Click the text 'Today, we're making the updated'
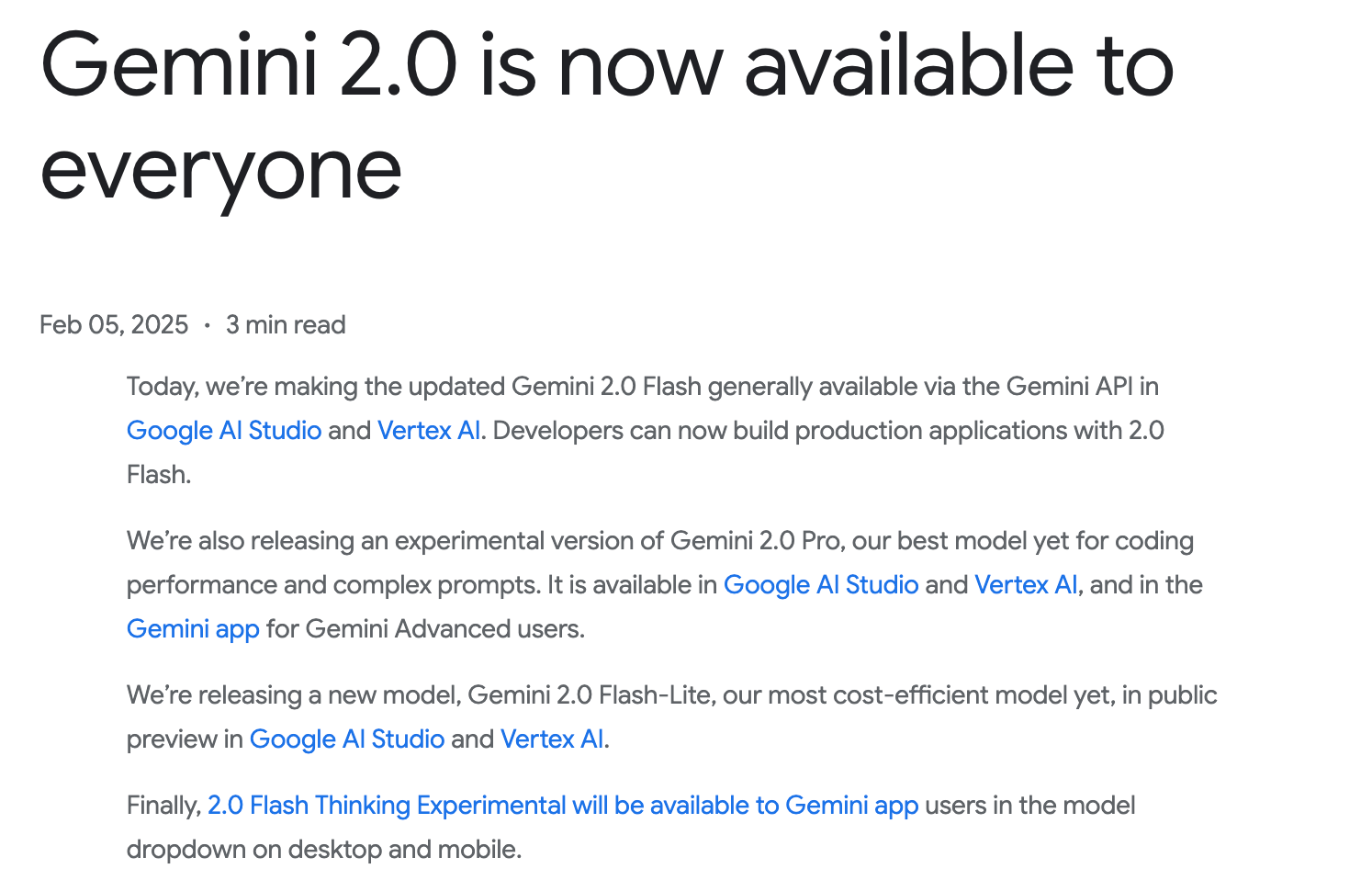This screenshot has width=1372, height=880. click(x=316, y=387)
